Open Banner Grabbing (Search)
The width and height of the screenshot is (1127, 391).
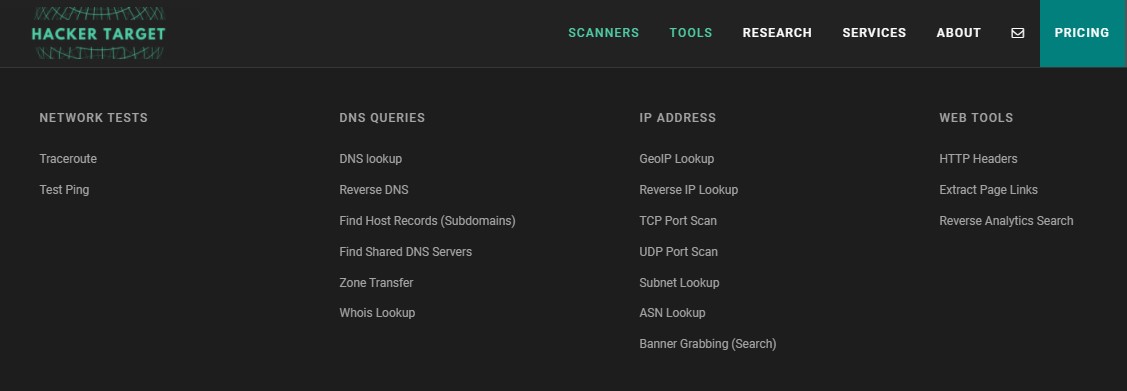pos(707,344)
